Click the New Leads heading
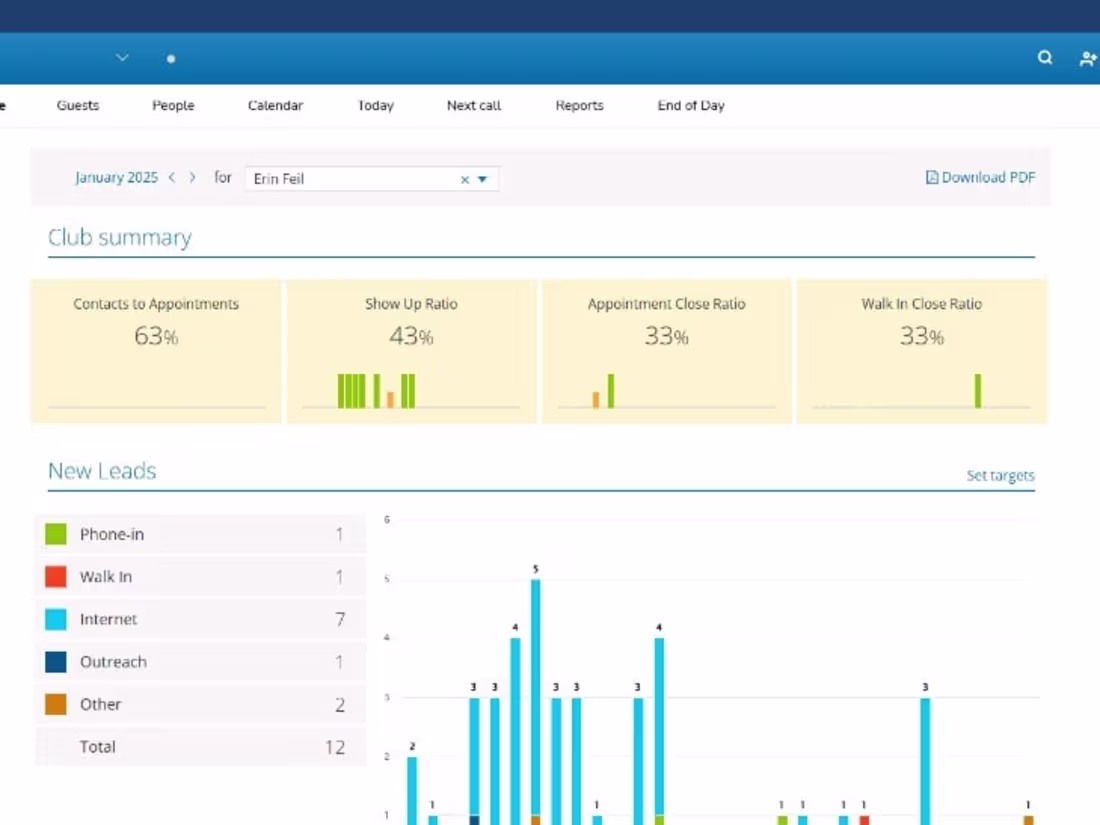This screenshot has height=825, width=1100. click(x=102, y=471)
